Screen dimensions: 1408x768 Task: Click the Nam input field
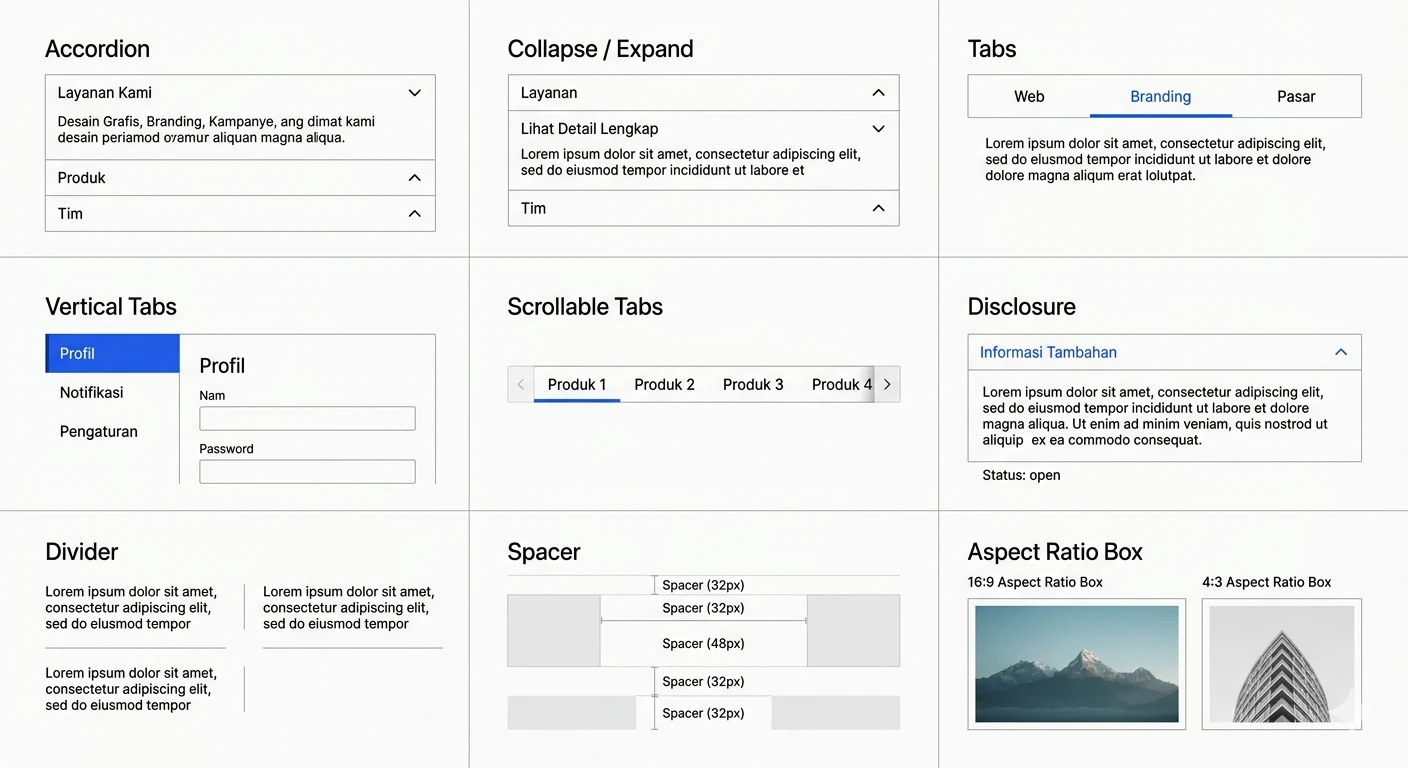click(x=307, y=418)
